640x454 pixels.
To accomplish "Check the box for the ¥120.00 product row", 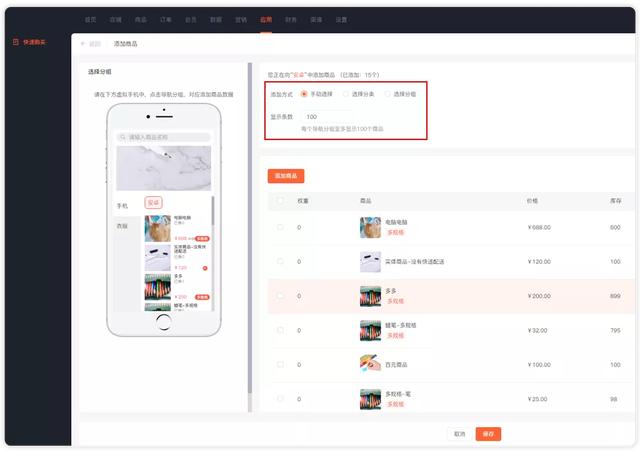I will click(x=280, y=261).
